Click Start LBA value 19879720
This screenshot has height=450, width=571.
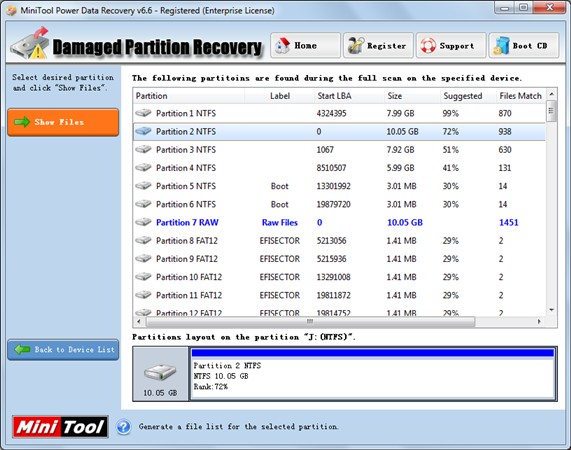click(334, 204)
